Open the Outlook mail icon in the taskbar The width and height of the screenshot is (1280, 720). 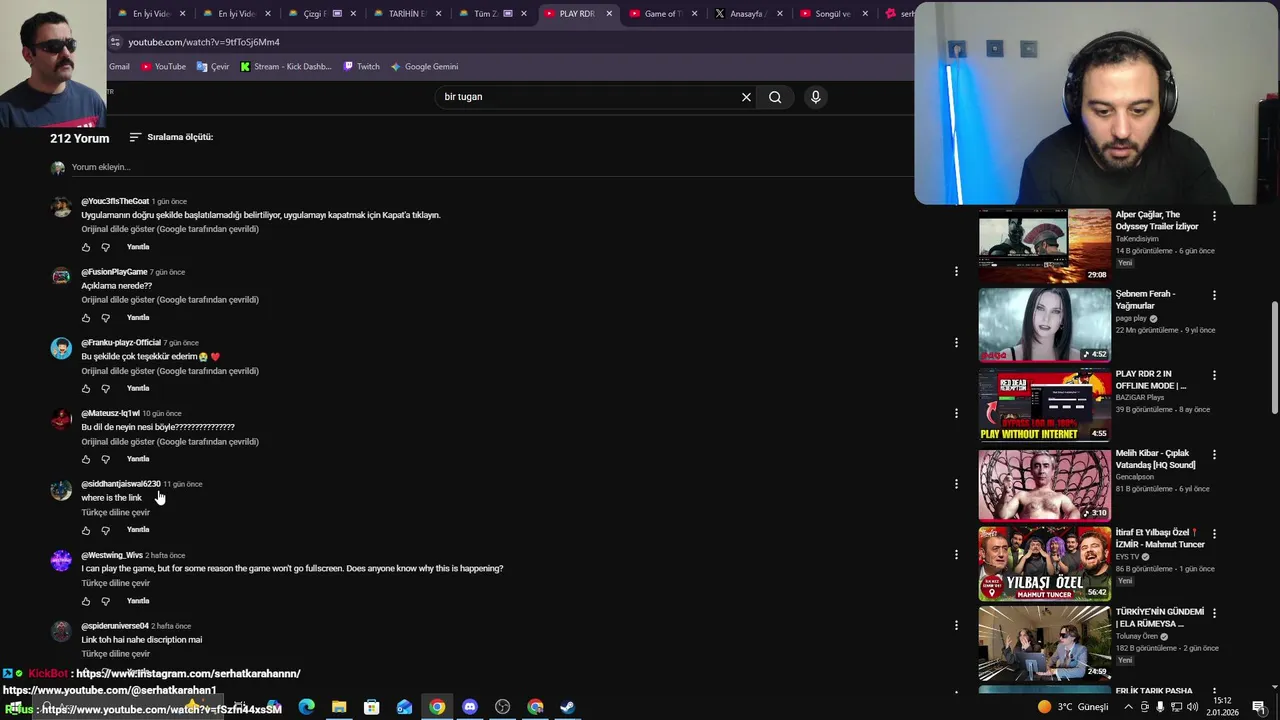pyautogui.click(x=404, y=707)
